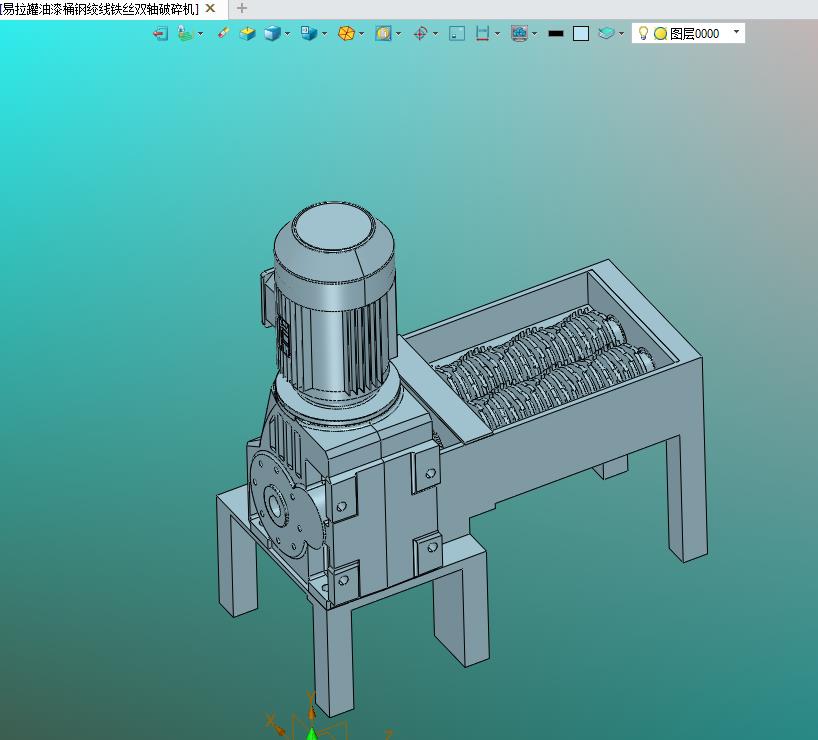Click the yellow-topped box icon
The image size is (818, 740).
[x=247, y=33]
